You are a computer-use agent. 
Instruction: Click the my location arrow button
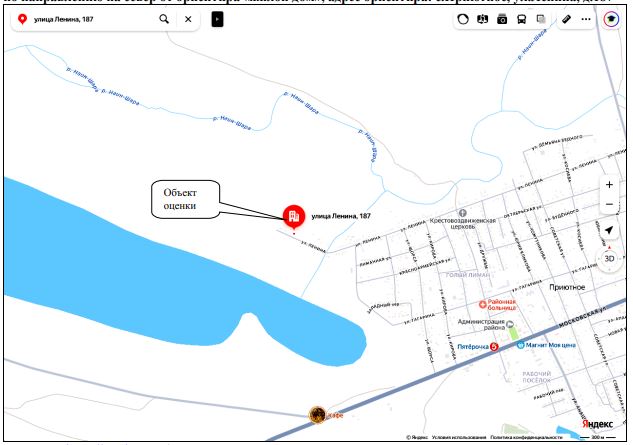pyautogui.click(x=609, y=230)
